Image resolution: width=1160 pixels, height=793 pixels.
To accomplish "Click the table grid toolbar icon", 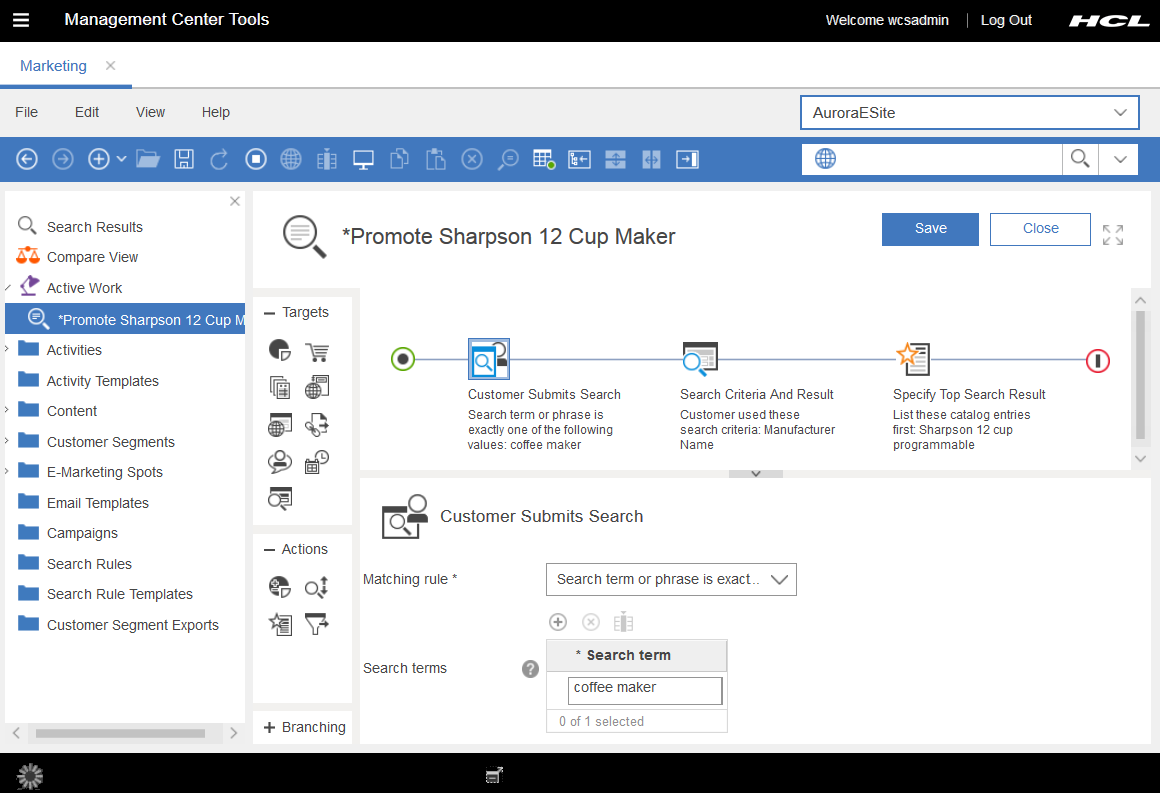I will point(544,159).
